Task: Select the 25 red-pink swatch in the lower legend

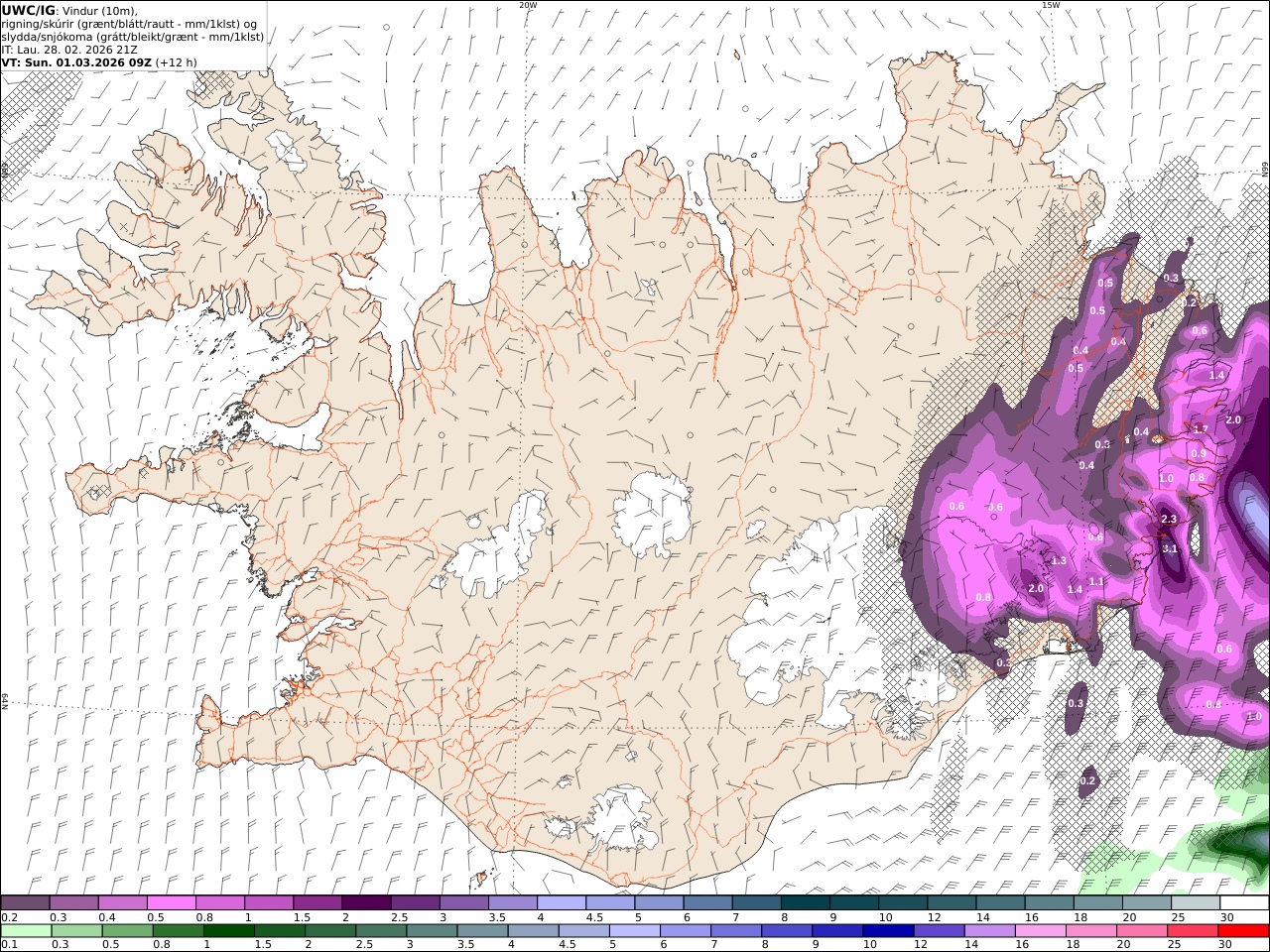Action: (1193, 931)
